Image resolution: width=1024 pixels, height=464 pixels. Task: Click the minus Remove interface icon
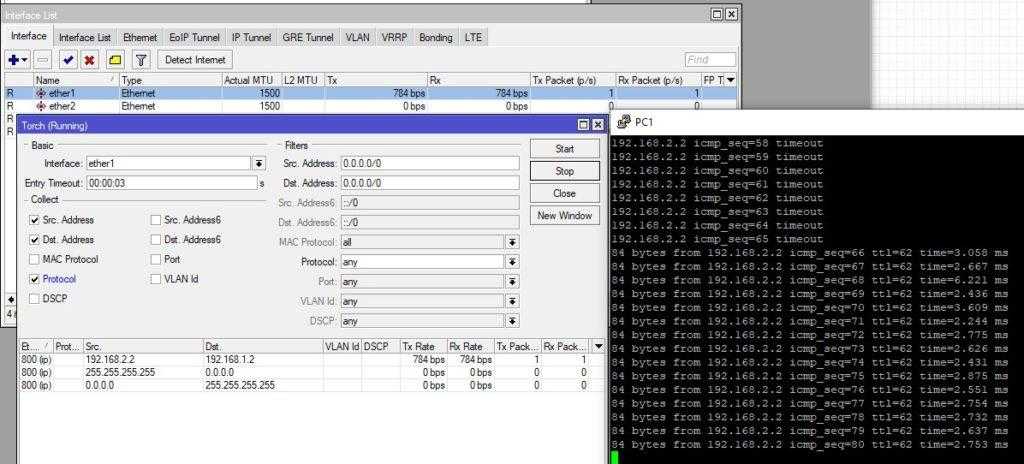42,60
